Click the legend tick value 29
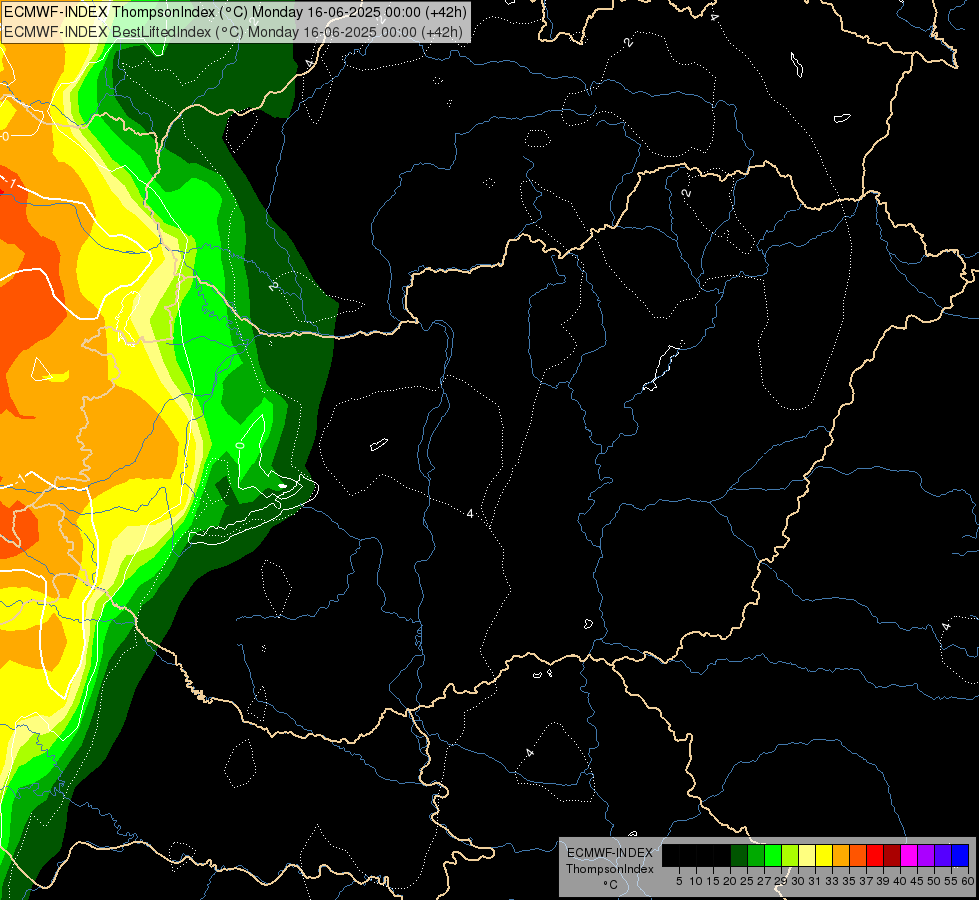 (780, 881)
